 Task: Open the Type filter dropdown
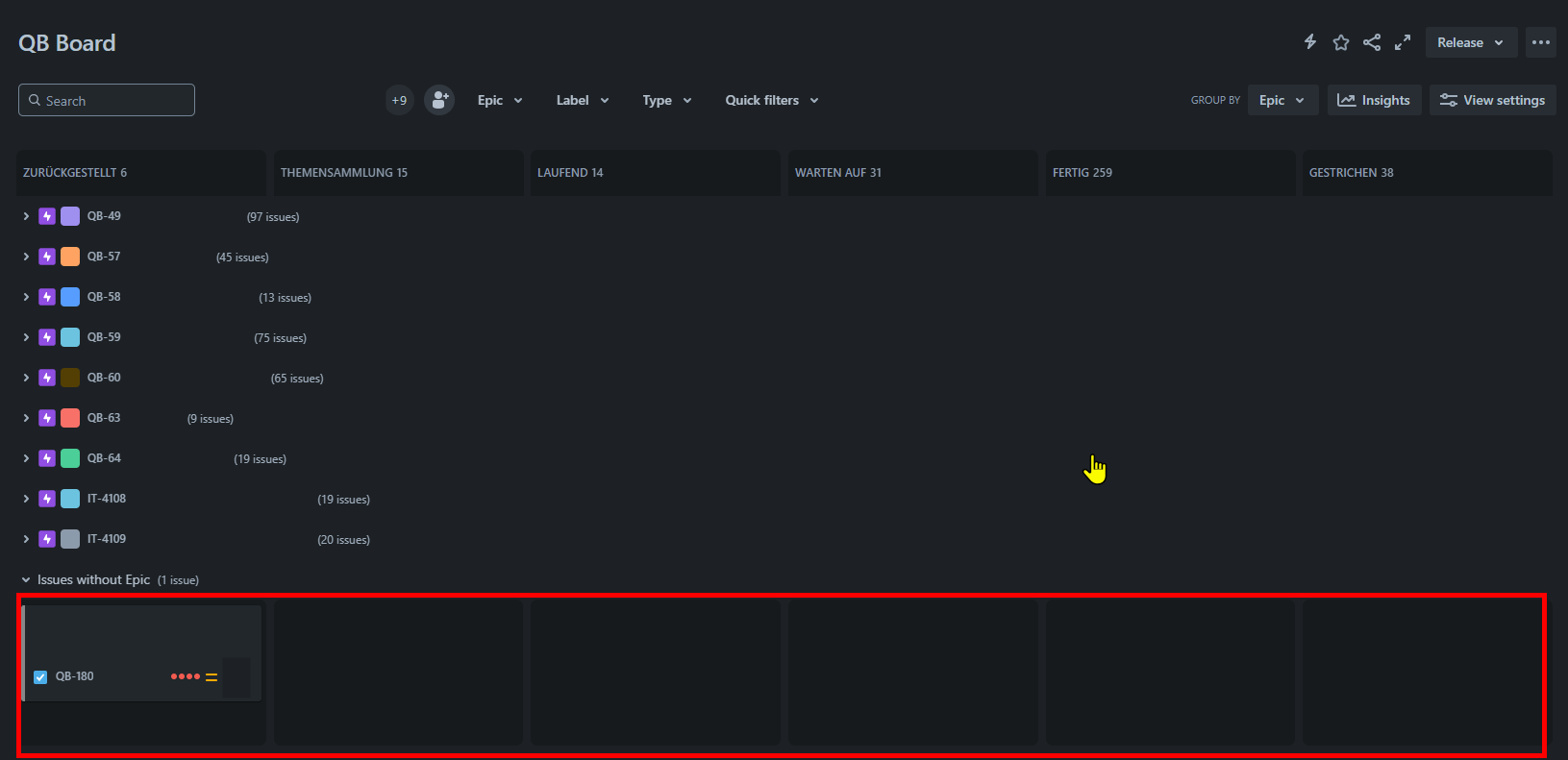(x=667, y=100)
